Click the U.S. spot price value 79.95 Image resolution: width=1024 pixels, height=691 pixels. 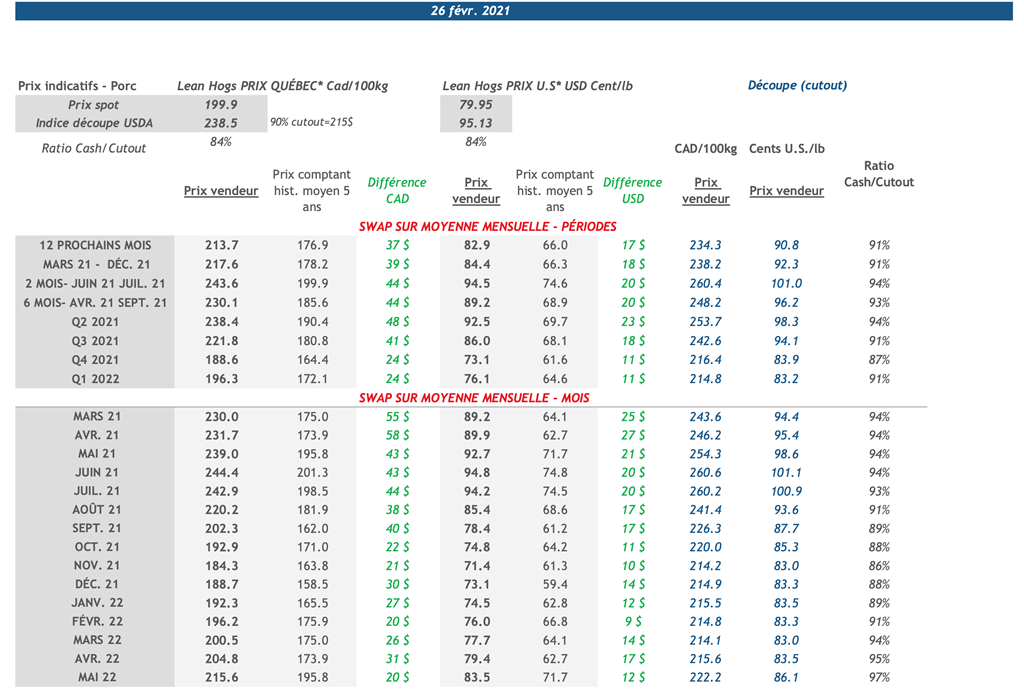click(x=475, y=105)
